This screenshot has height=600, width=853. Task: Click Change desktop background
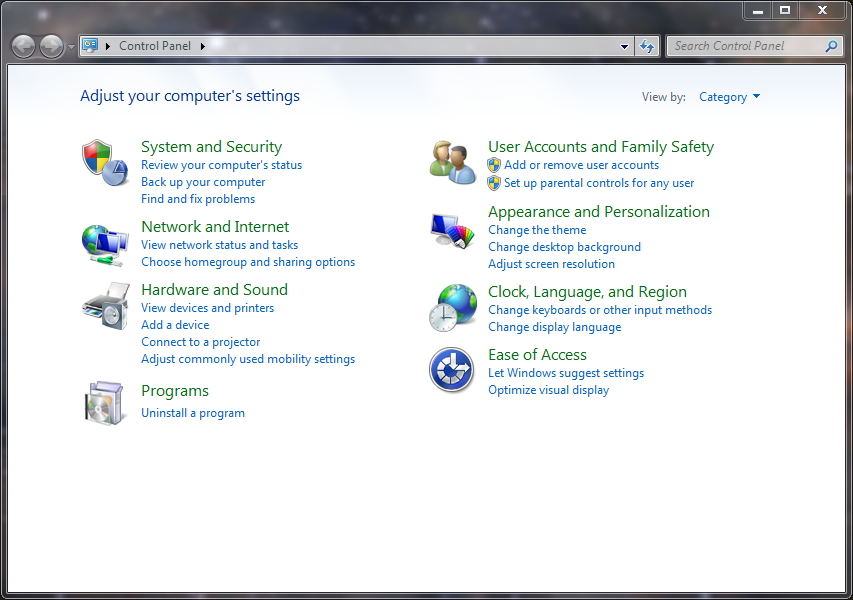pos(564,247)
